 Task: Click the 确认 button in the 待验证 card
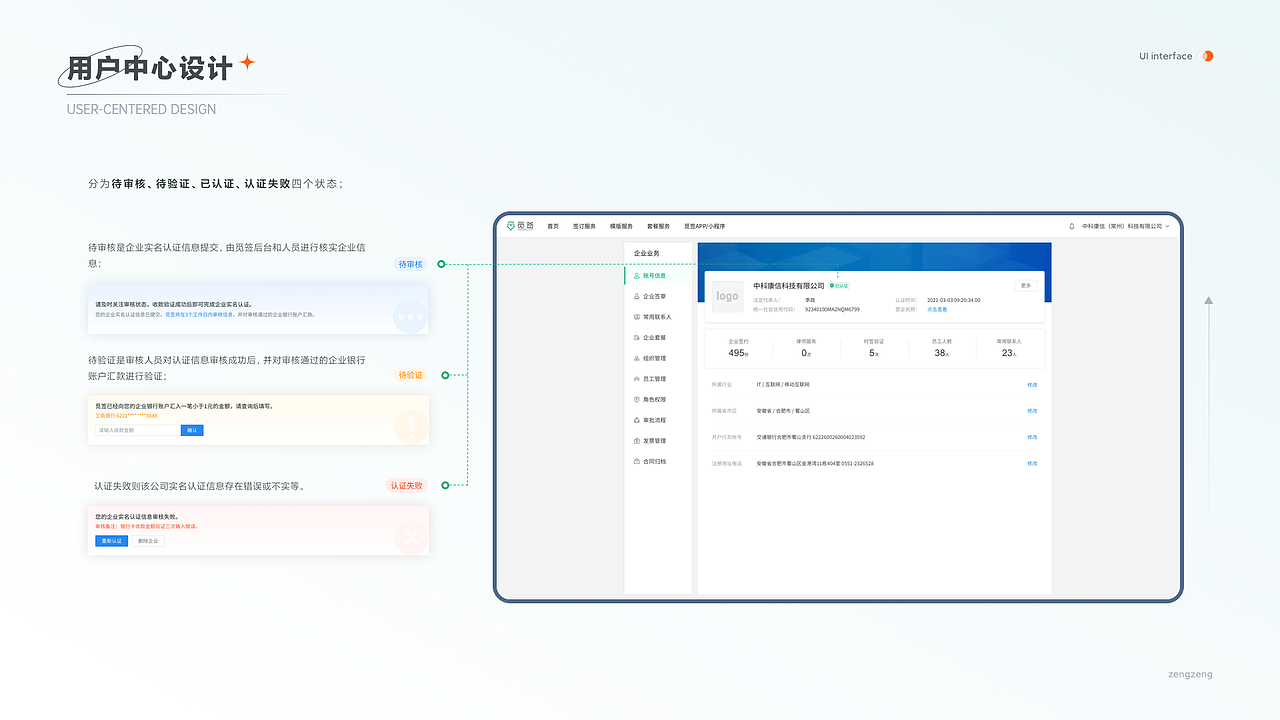pos(192,430)
